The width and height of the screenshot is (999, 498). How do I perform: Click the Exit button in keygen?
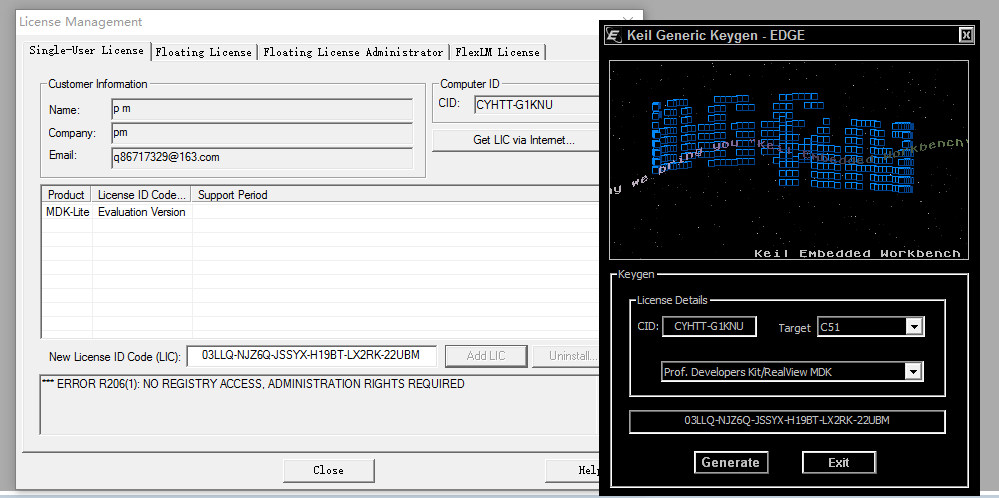tap(838, 462)
